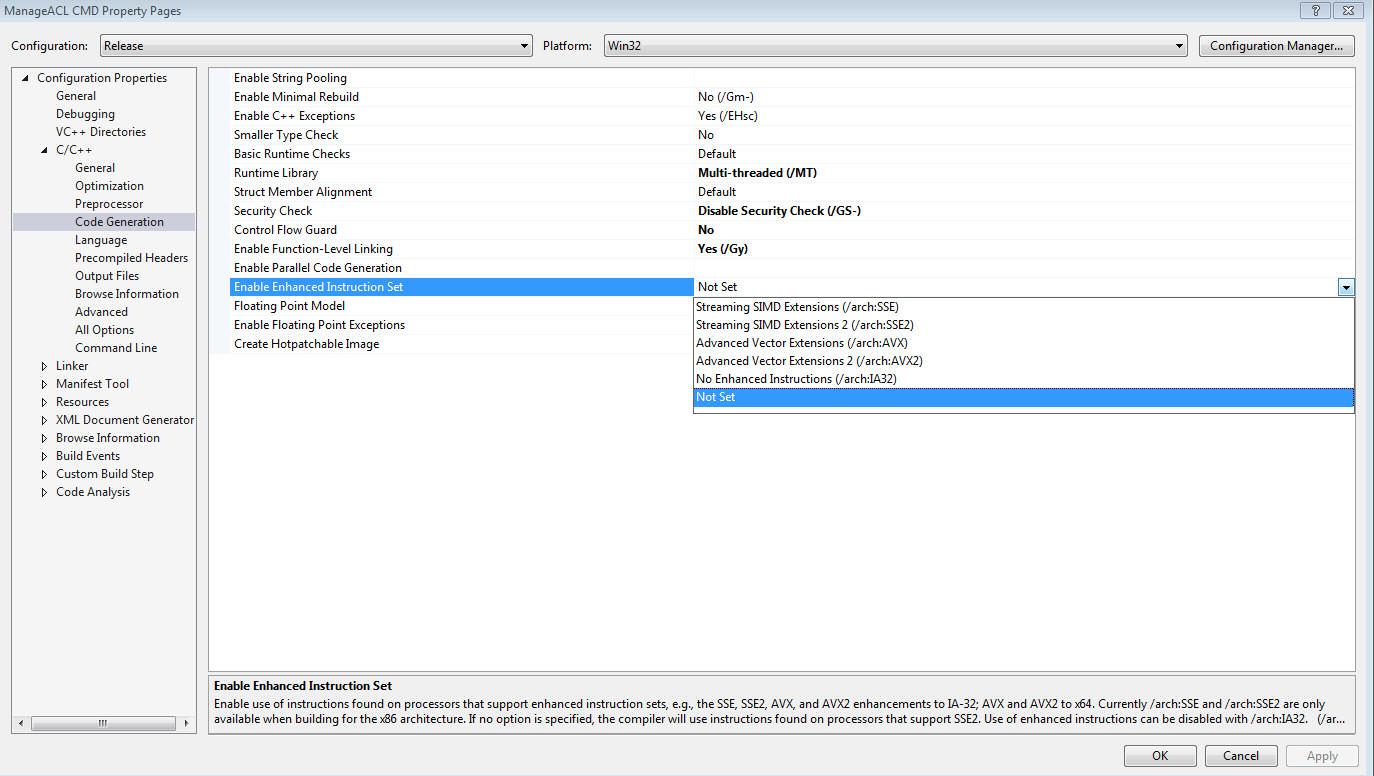Viewport: 1374px width, 776px height.
Task: Click the Enhanced Instruction Set dropdown arrow
Action: pos(1346,287)
